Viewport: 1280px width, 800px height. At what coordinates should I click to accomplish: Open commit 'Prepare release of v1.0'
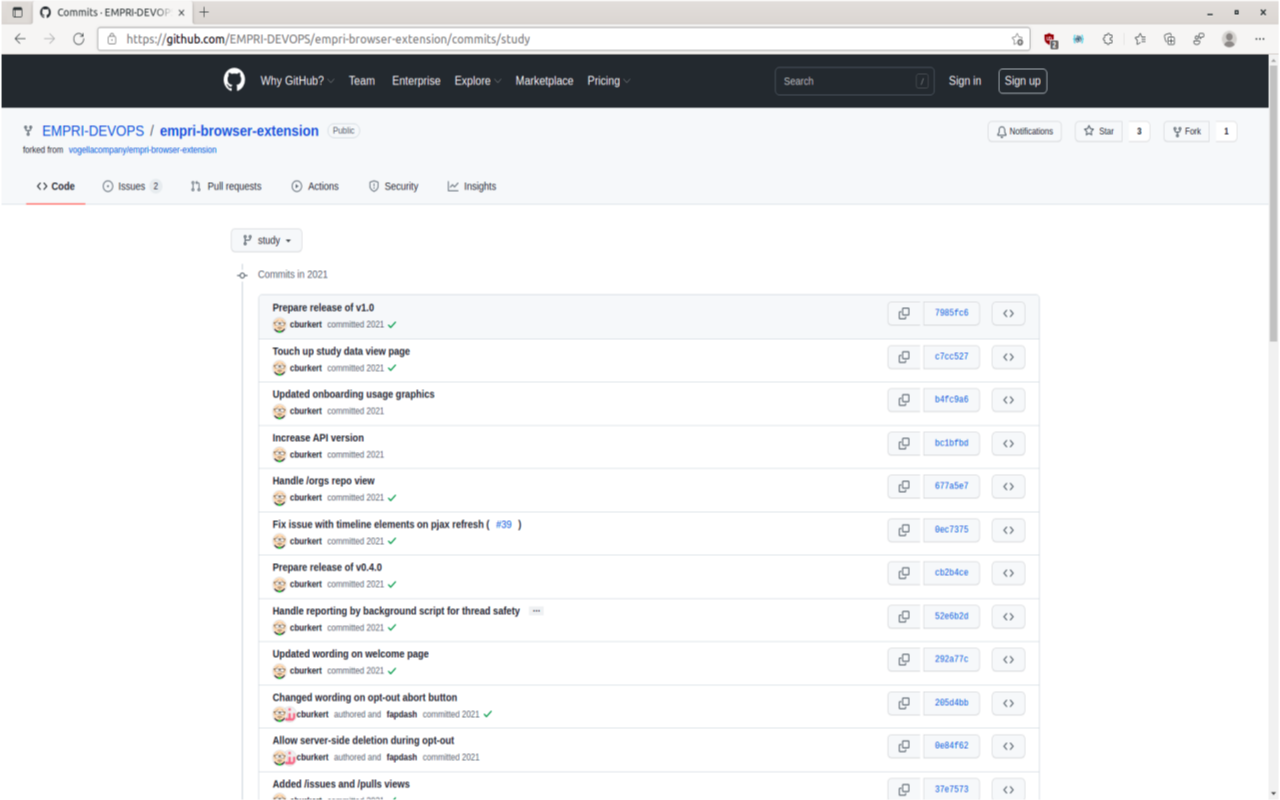click(323, 308)
